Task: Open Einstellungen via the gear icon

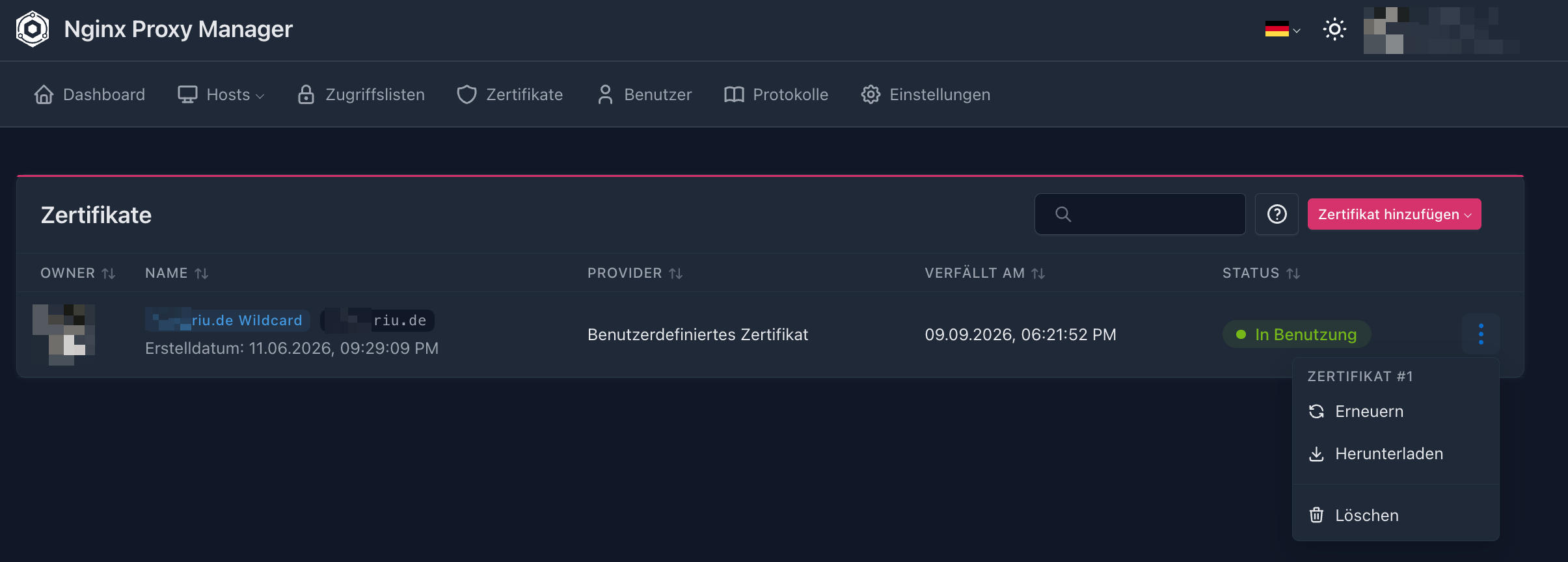Action: [x=871, y=94]
